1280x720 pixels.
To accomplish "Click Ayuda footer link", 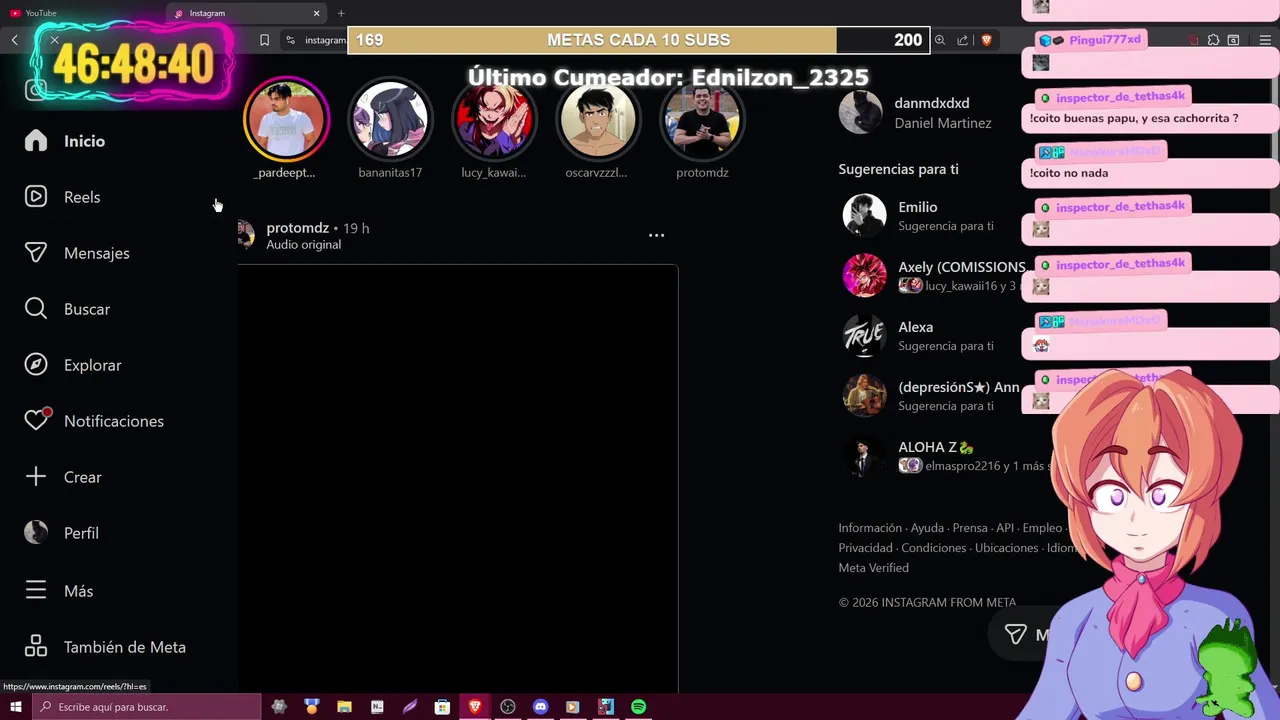I will pos(927,528).
